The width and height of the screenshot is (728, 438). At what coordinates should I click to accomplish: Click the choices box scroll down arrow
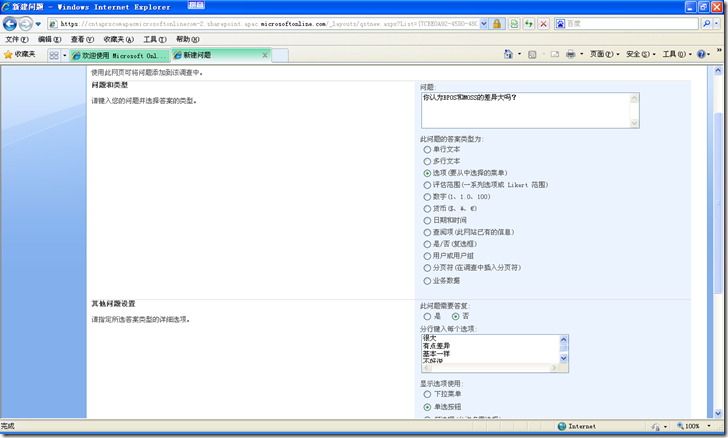pos(563,359)
